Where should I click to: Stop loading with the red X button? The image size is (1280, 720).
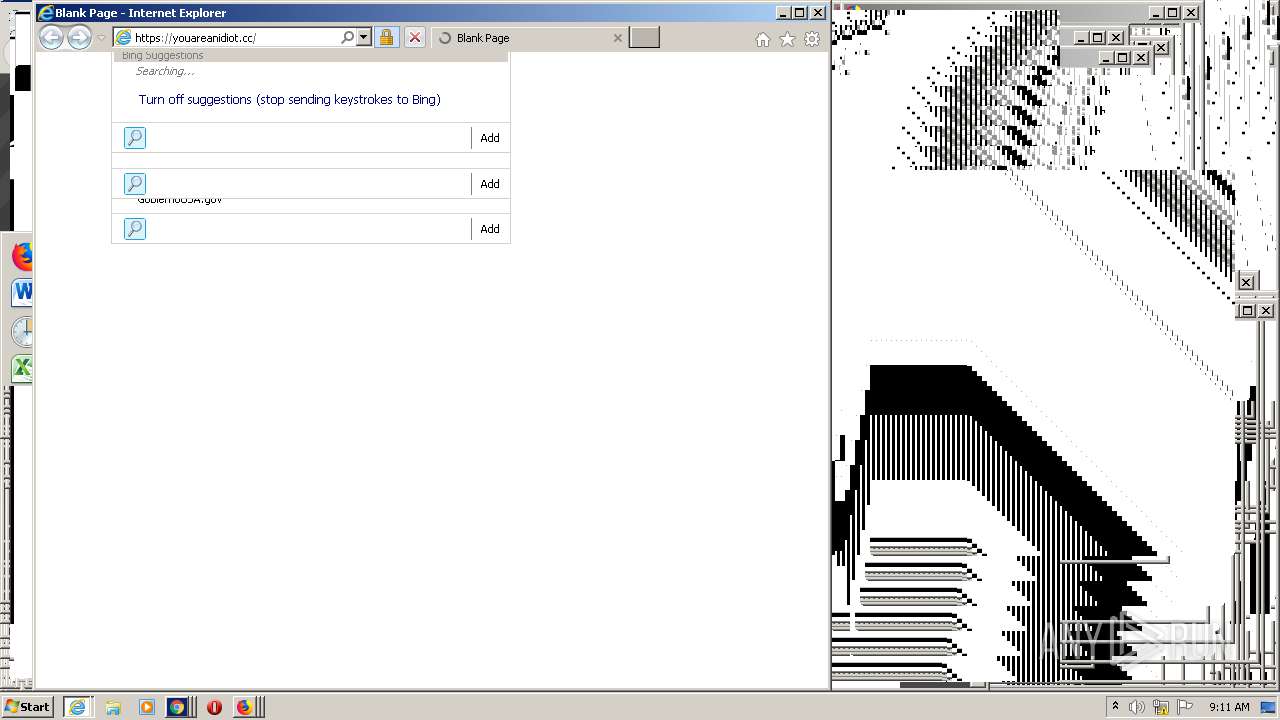415,37
